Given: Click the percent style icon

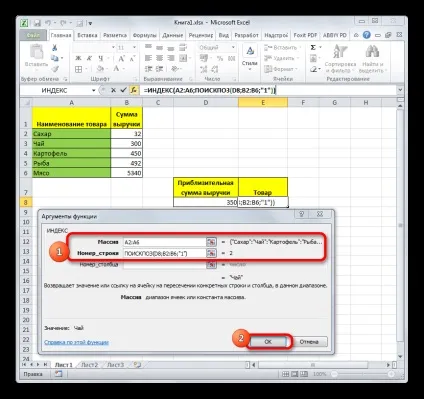Looking at the screenshot, I should click(x=220, y=58).
